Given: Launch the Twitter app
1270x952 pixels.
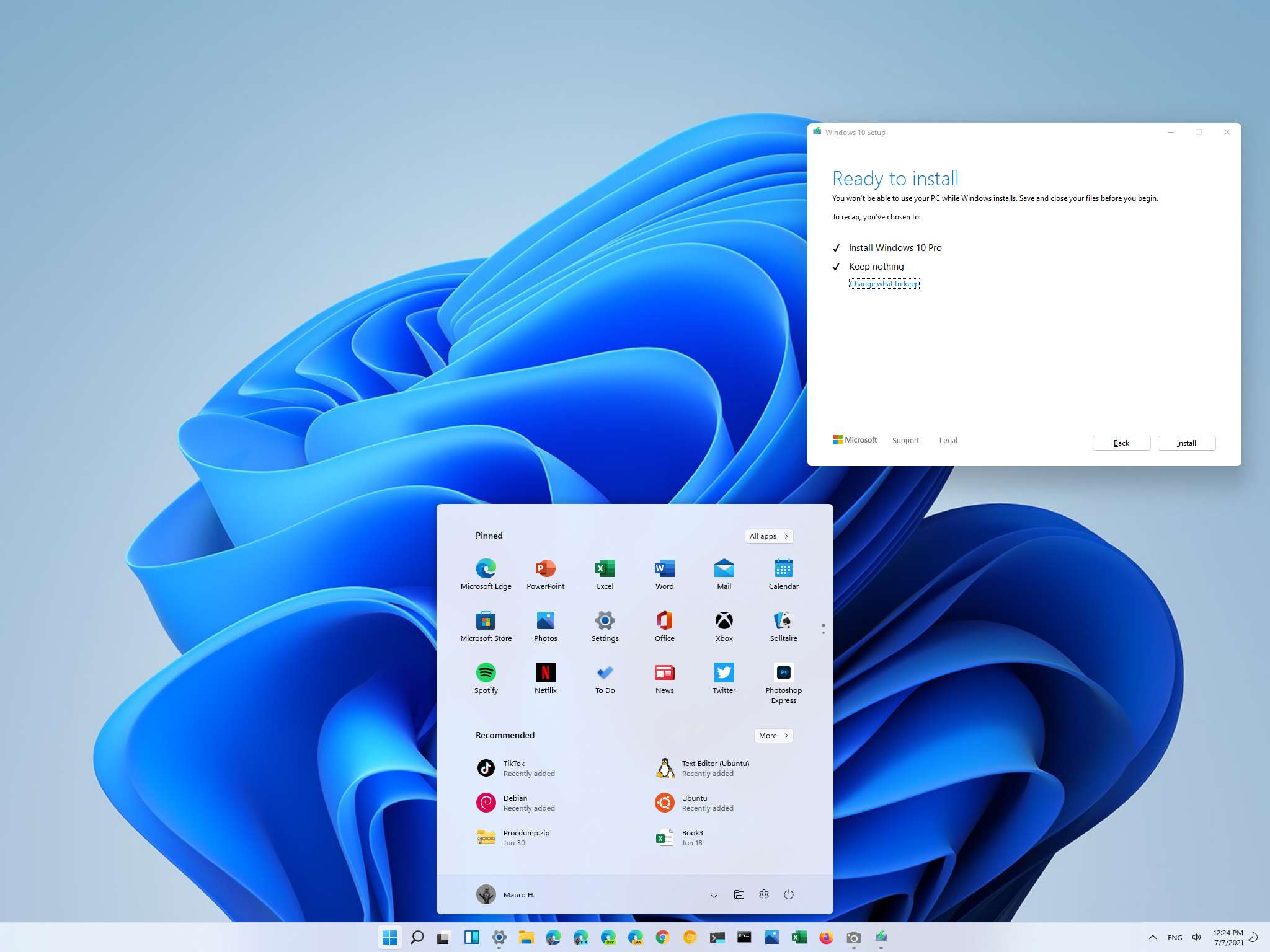Looking at the screenshot, I should [724, 679].
